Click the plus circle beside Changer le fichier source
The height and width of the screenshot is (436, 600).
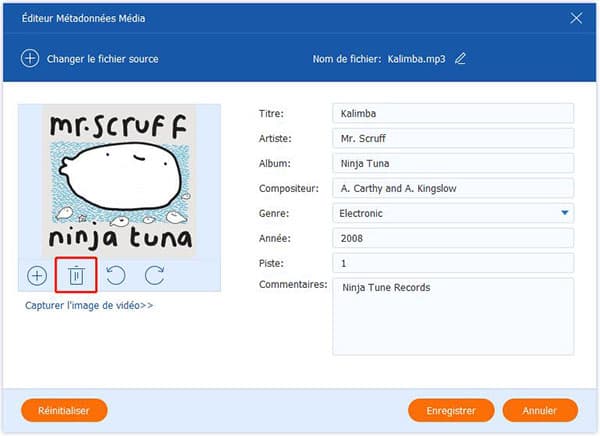click(30, 59)
